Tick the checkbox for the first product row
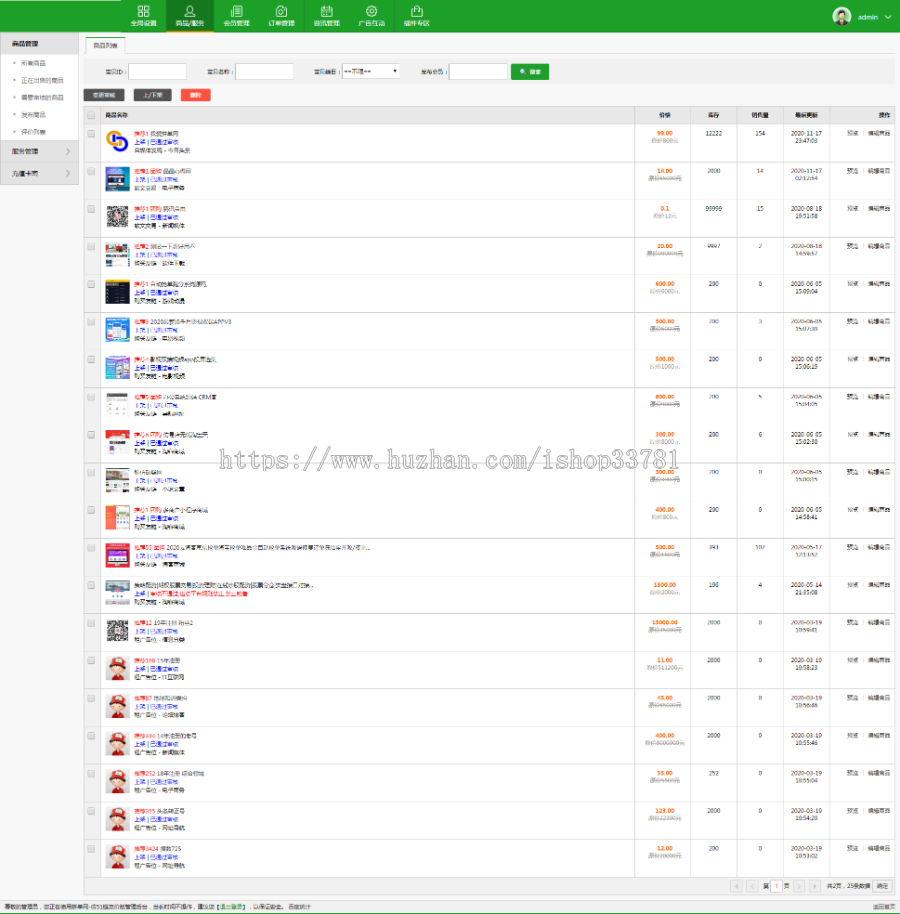Image resolution: width=900 pixels, height=914 pixels. point(91,134)
